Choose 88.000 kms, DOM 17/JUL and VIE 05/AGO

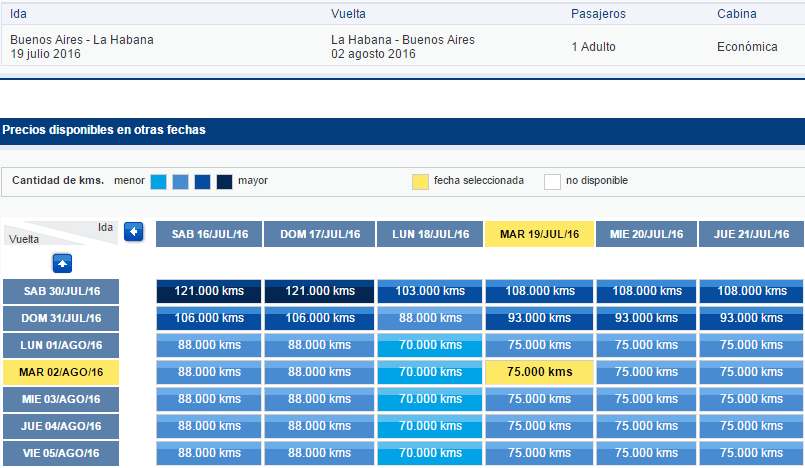(x=319, y=453)
